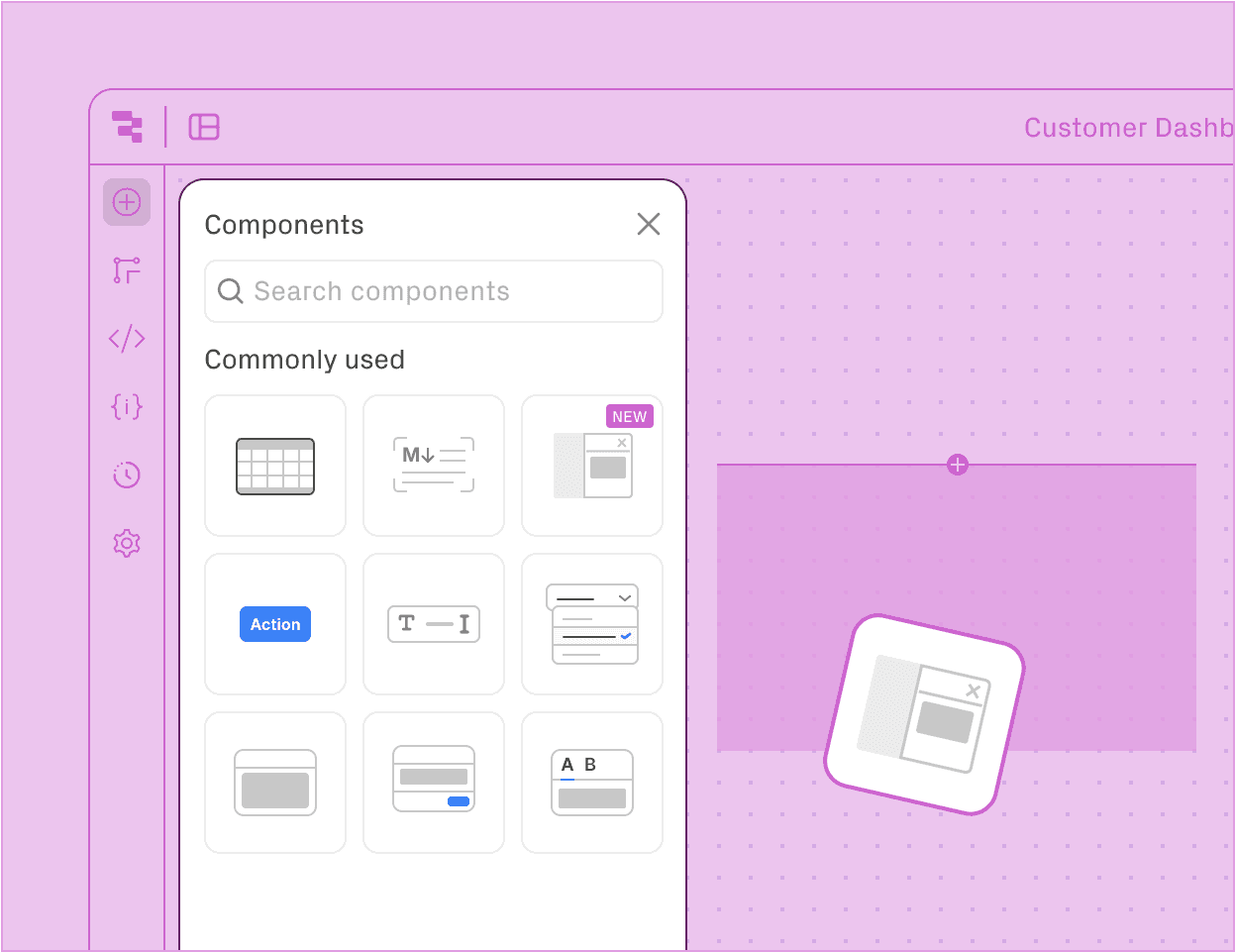The width and height of the screenshot is (1235, 952).
Task: Click the plus handle above the canvas frame
Action: tap(957, 464)
